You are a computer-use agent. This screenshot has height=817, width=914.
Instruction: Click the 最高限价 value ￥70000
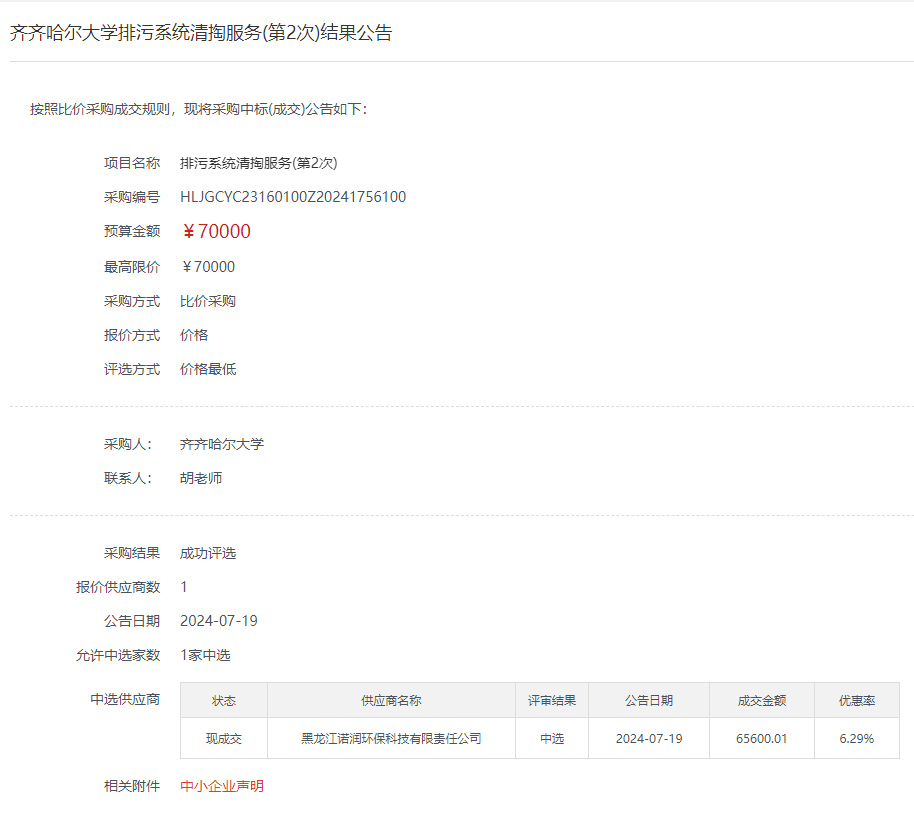[208, 267]
